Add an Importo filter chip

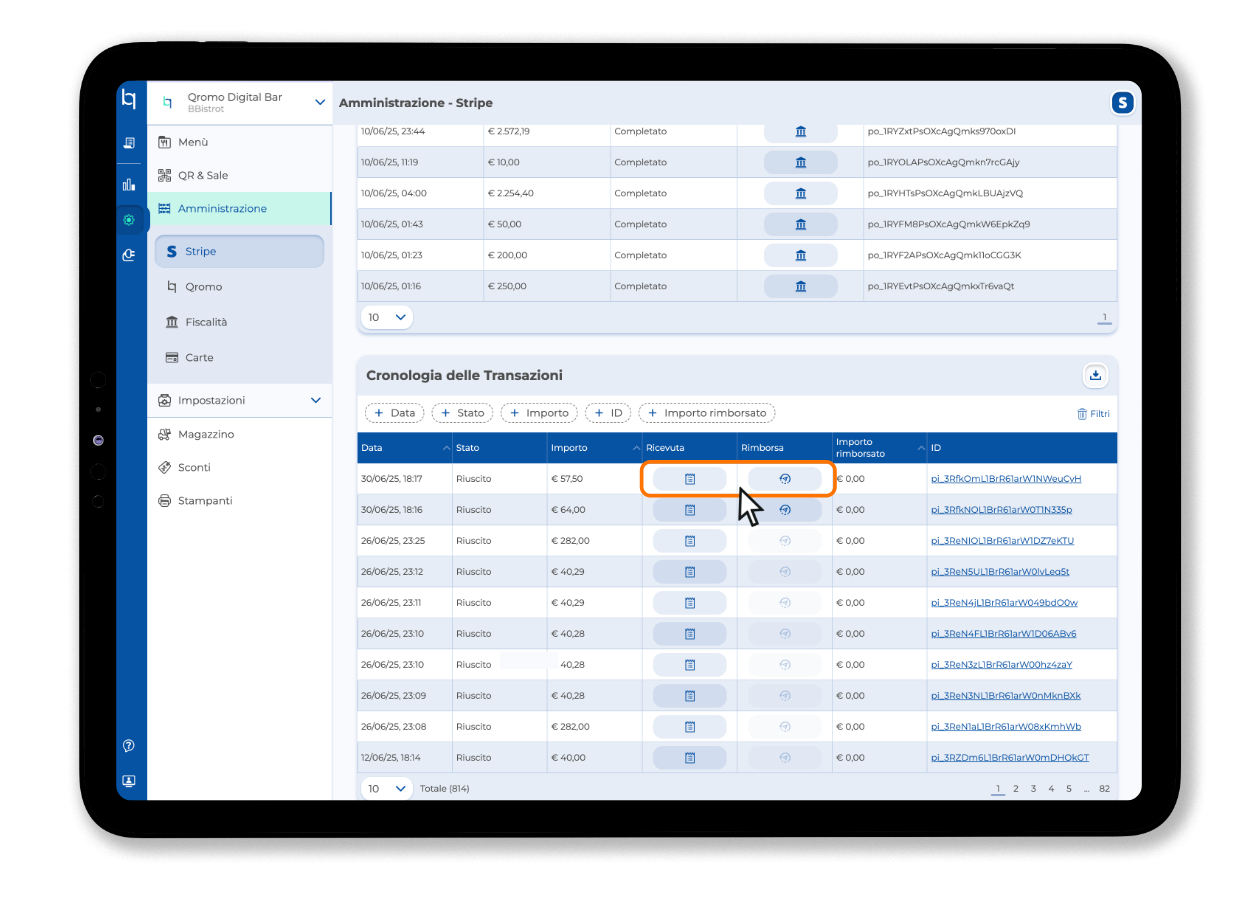(540, 413)
